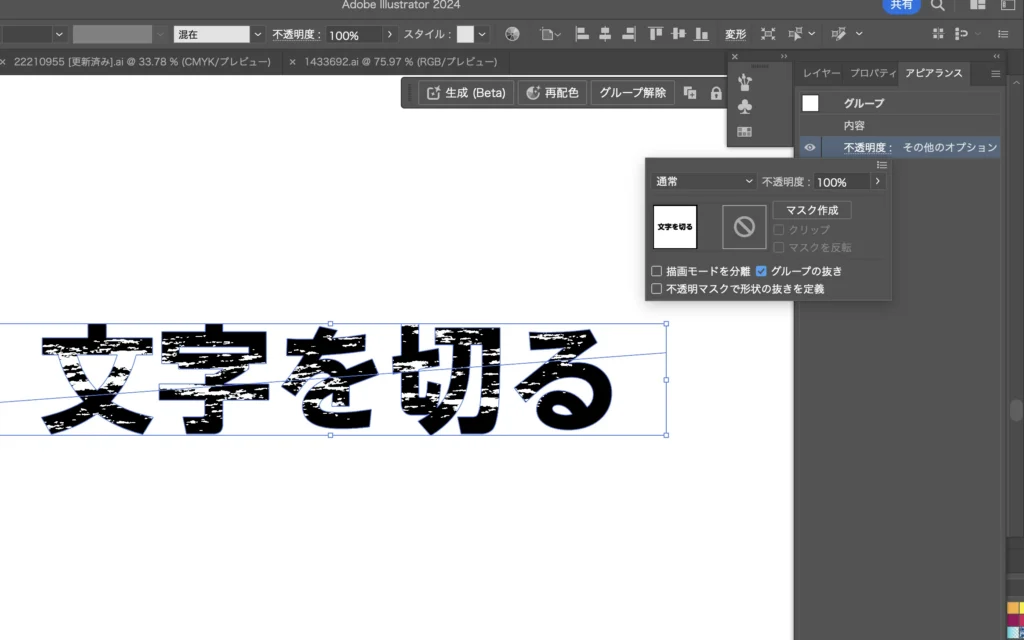Click the horizontal align left icon
The image size is (1024, 640).
(583, 34)
